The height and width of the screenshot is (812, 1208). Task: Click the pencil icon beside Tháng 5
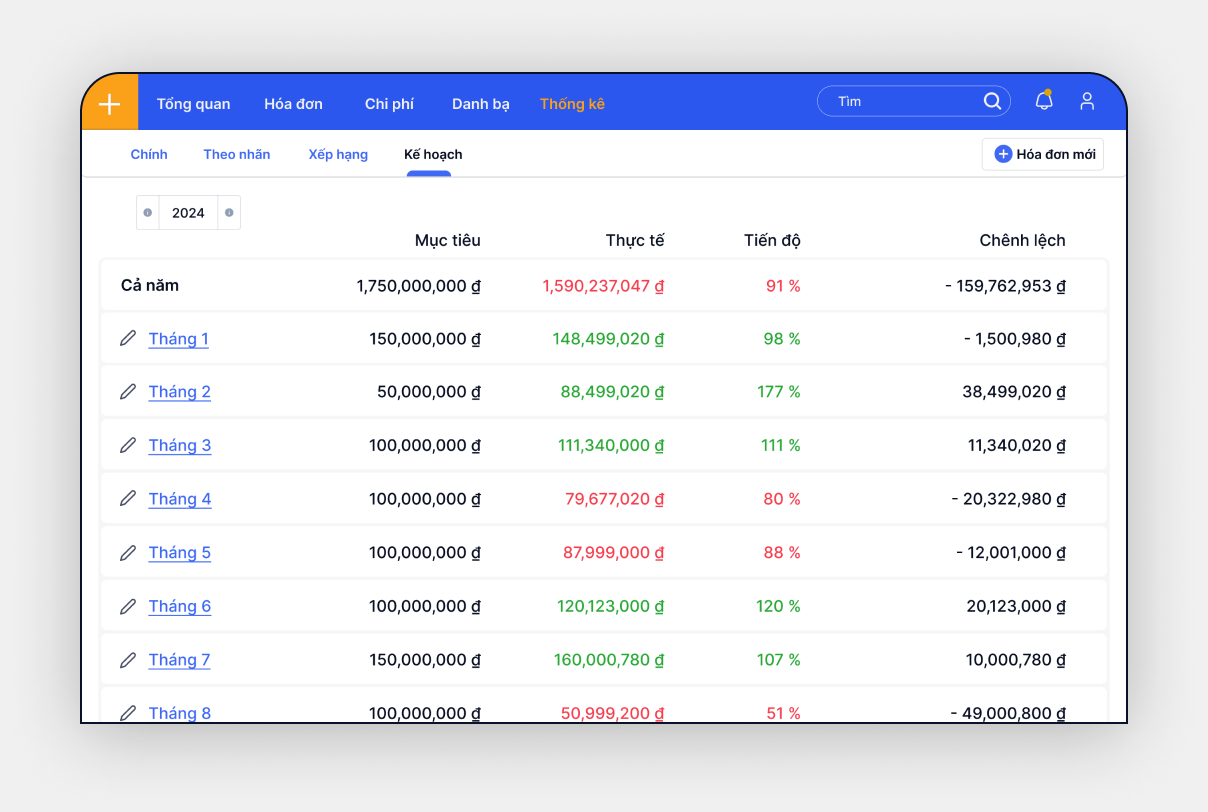click(x=128, y=552)
